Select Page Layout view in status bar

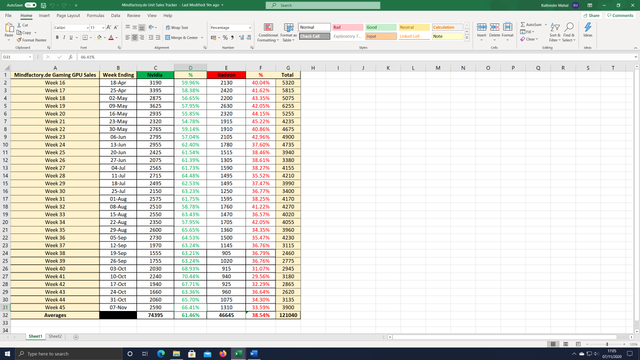click(x=566, y=344)
